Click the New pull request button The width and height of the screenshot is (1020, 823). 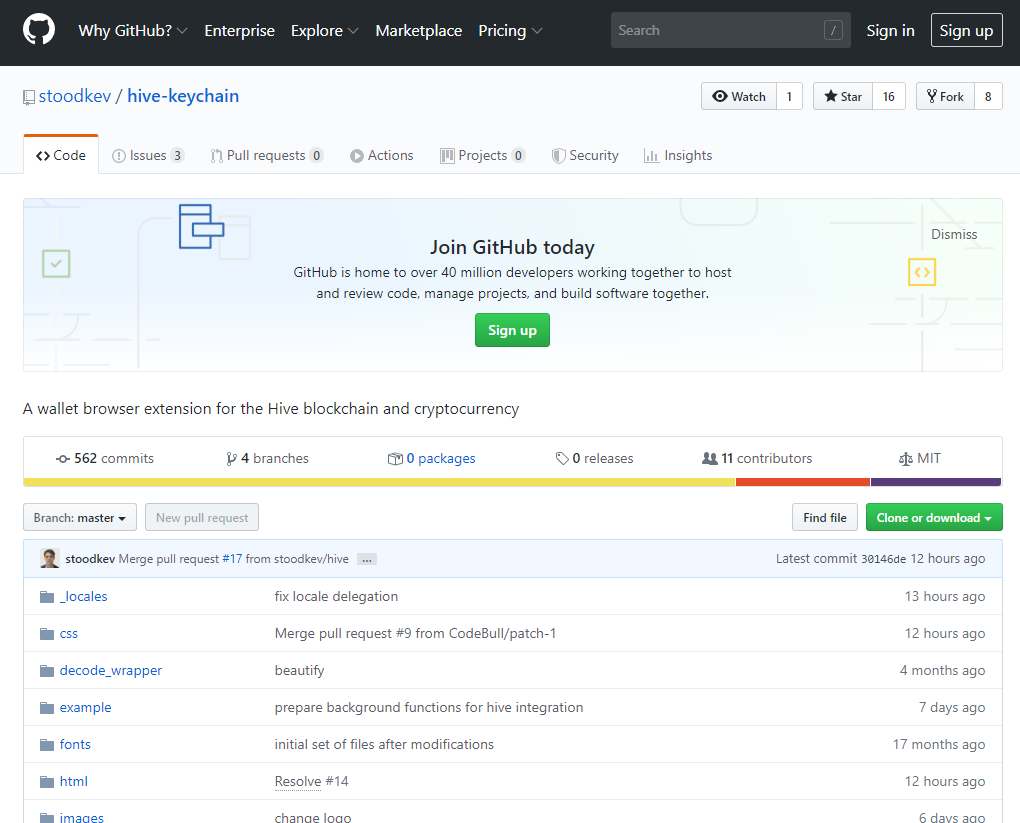[202, 517]
